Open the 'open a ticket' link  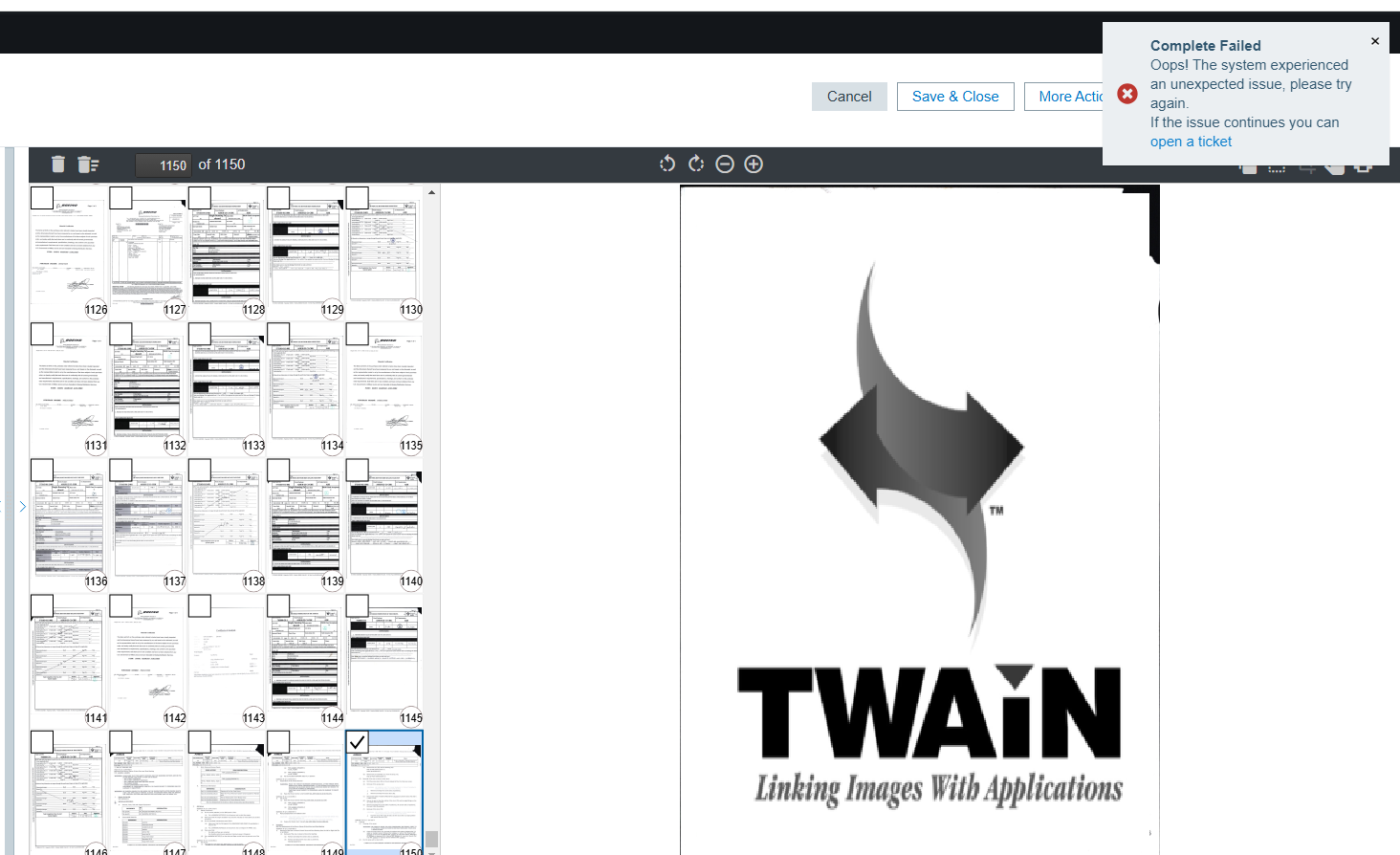coord(1191,142)
